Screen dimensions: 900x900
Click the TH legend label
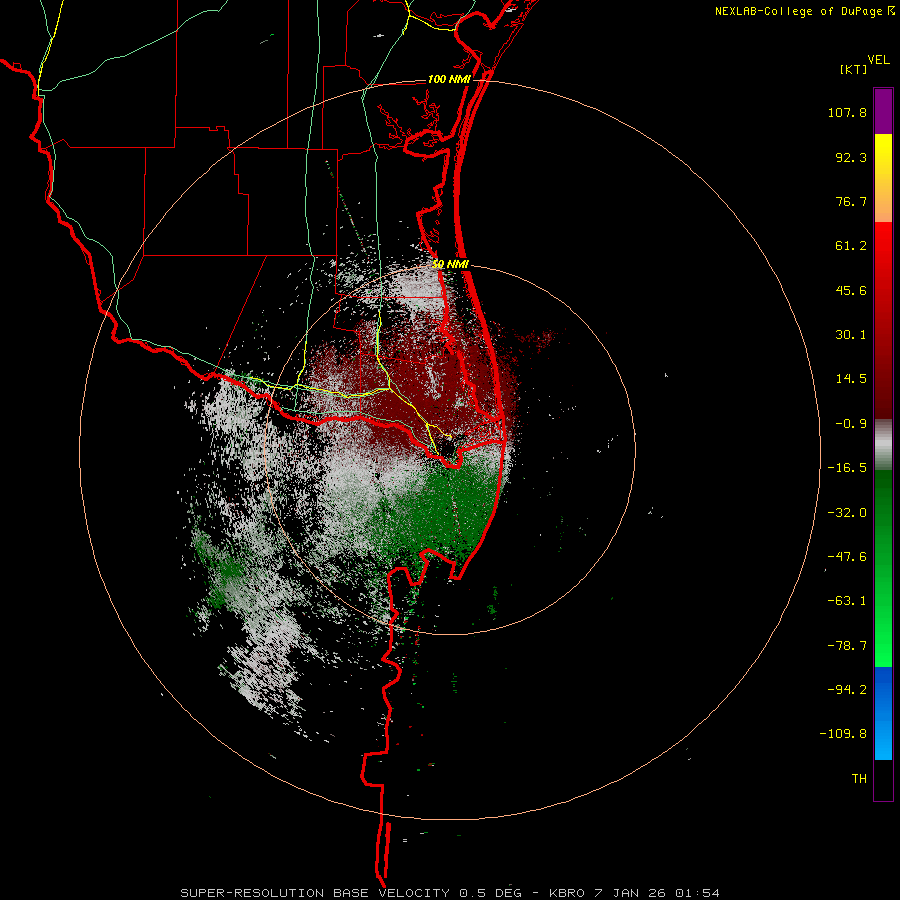(x=859, y=779)
